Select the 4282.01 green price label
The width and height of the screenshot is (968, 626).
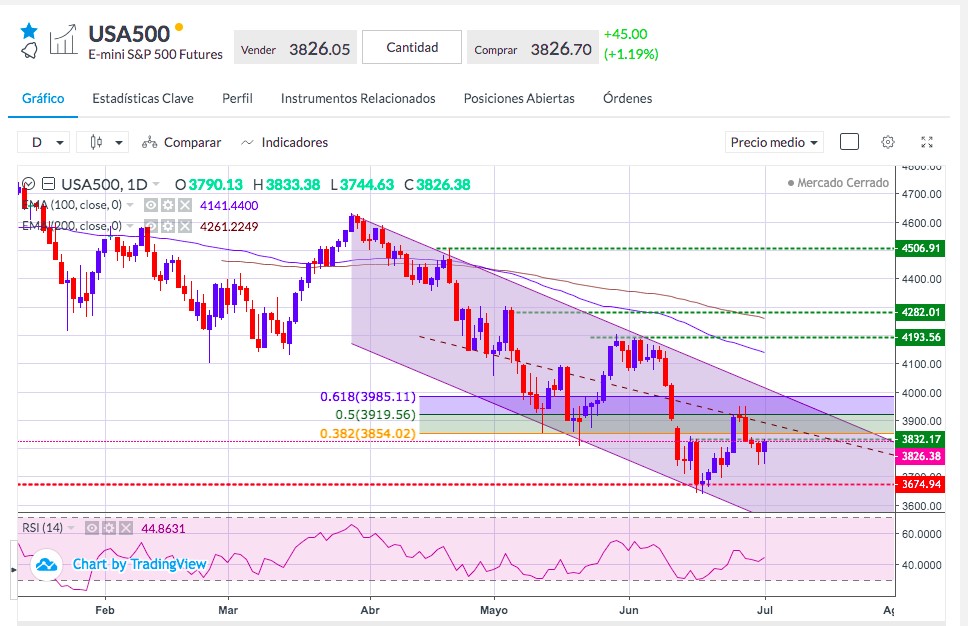[x=920, y=312]
